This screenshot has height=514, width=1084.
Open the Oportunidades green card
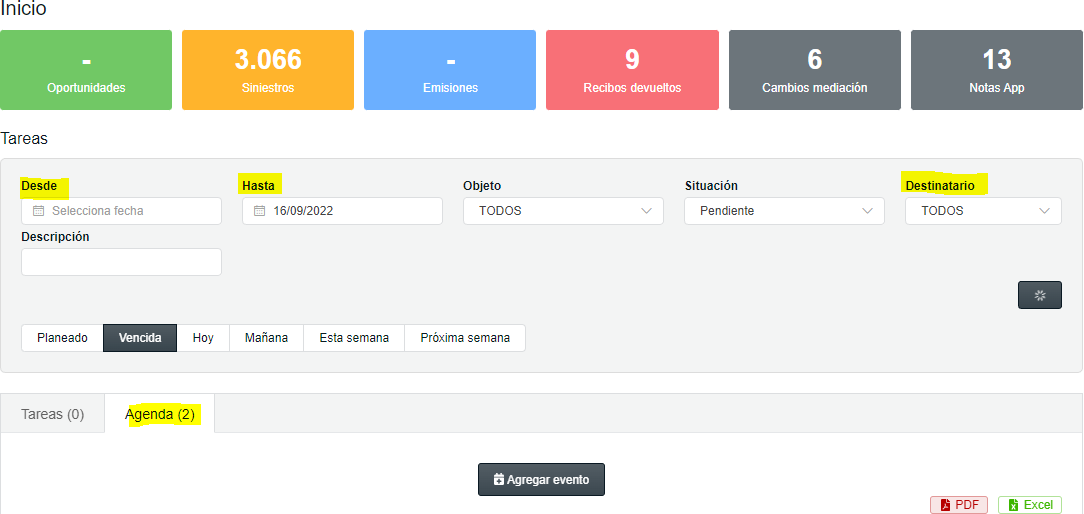pos(86,70)
